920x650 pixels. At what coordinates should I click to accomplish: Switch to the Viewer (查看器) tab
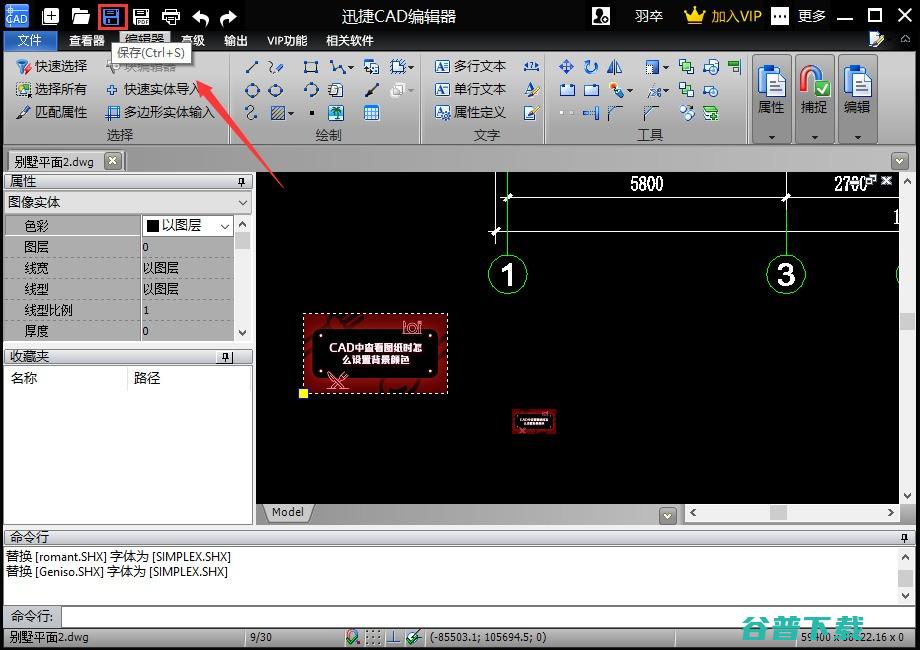pos(86,40)
